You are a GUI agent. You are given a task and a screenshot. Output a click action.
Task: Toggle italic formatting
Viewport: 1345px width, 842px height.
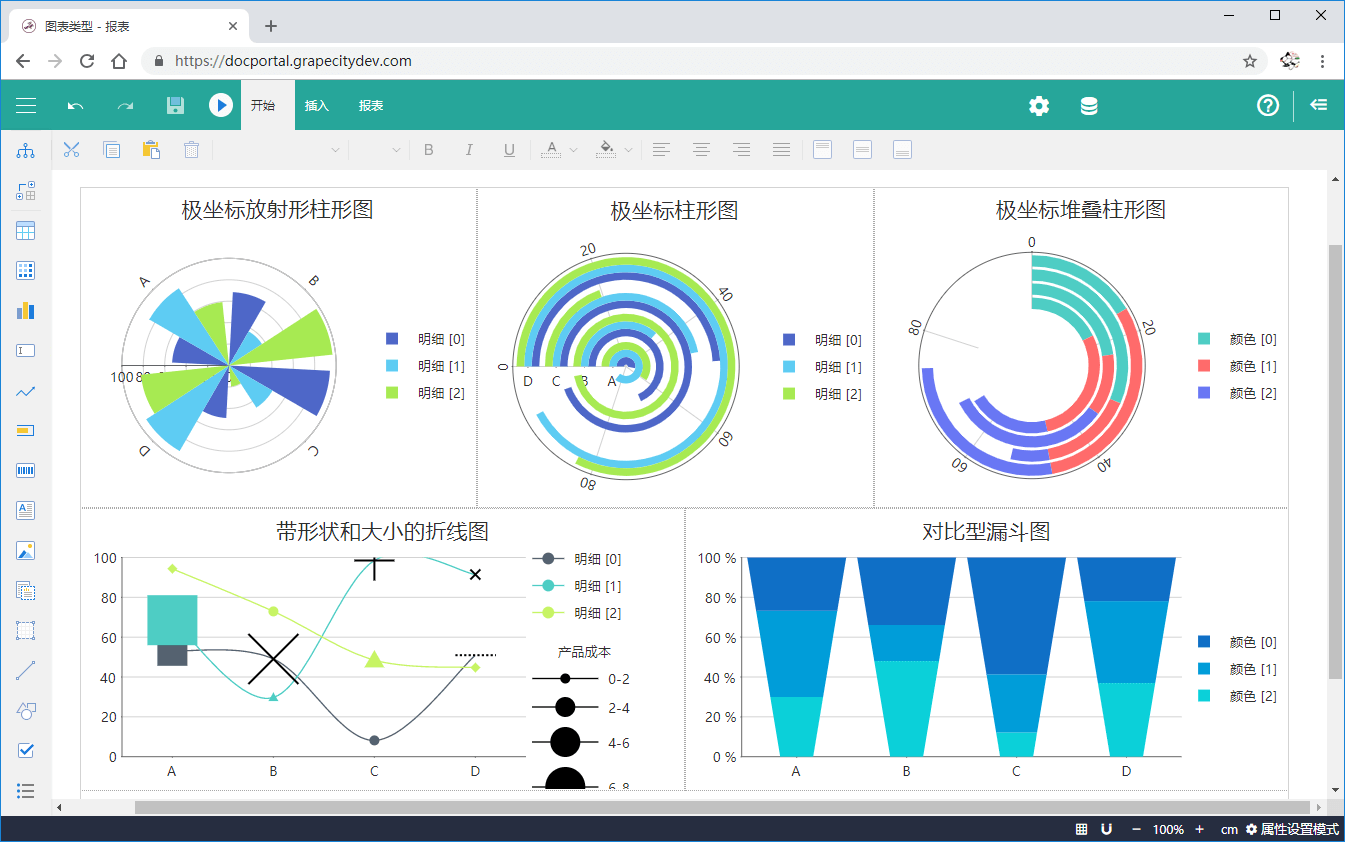coord(469,150)
